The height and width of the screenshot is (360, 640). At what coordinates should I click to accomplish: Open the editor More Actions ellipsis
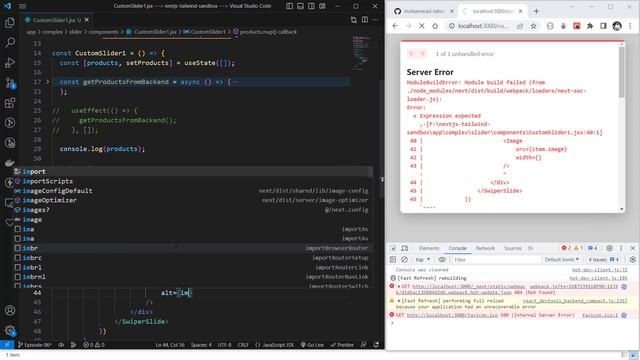tap(376, 20)
